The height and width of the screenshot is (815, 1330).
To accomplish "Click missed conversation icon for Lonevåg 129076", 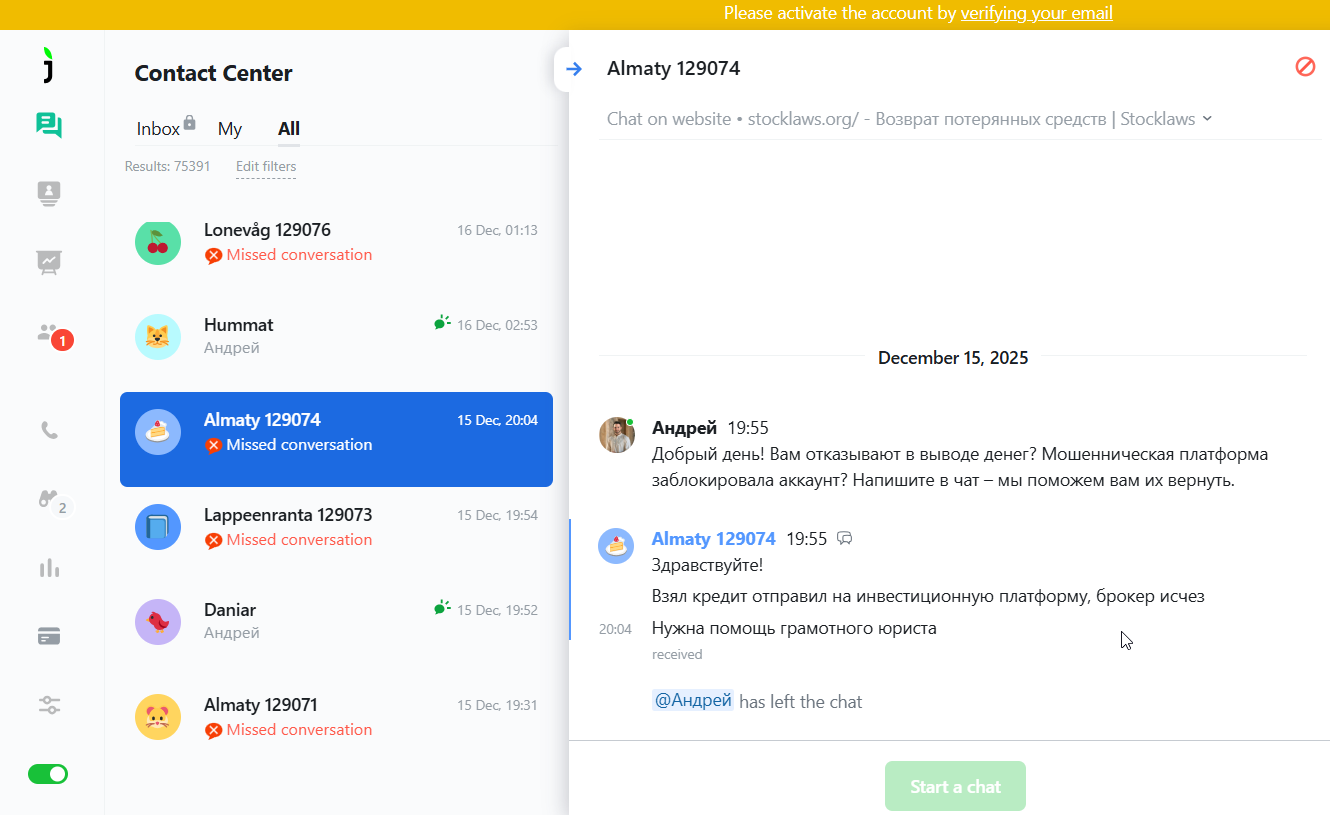I will [x=213, y=255].
